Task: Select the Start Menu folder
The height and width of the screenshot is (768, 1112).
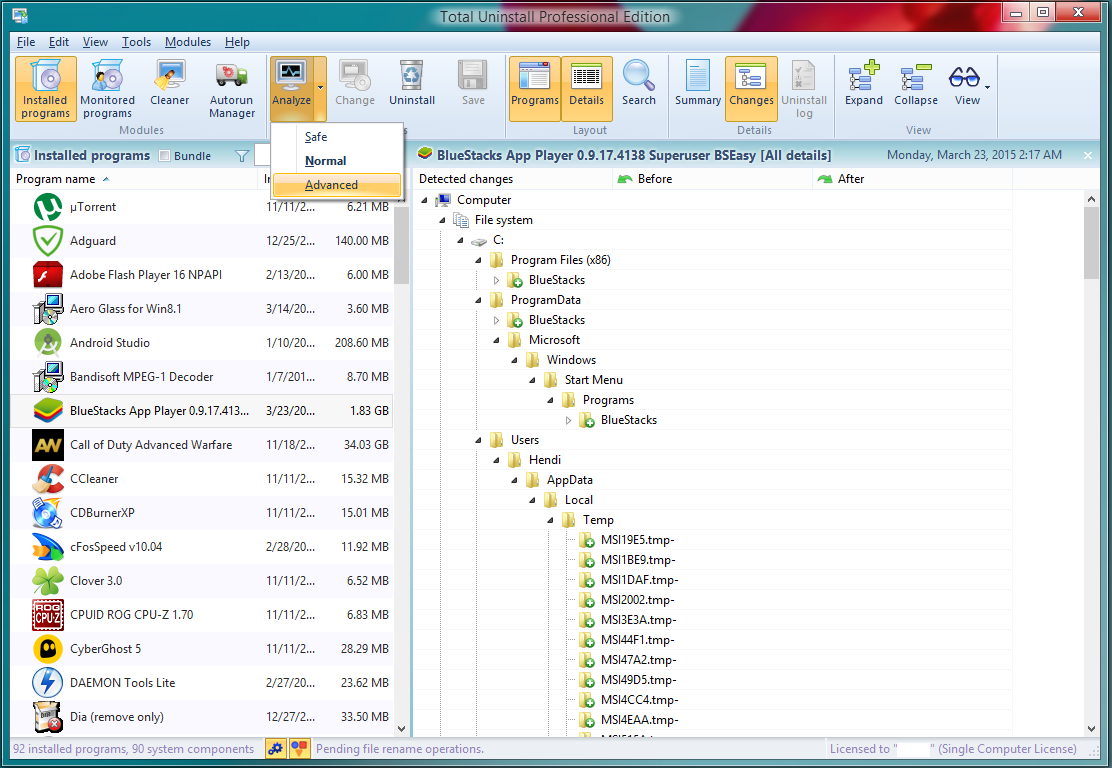Action: (x=594, y=380)
